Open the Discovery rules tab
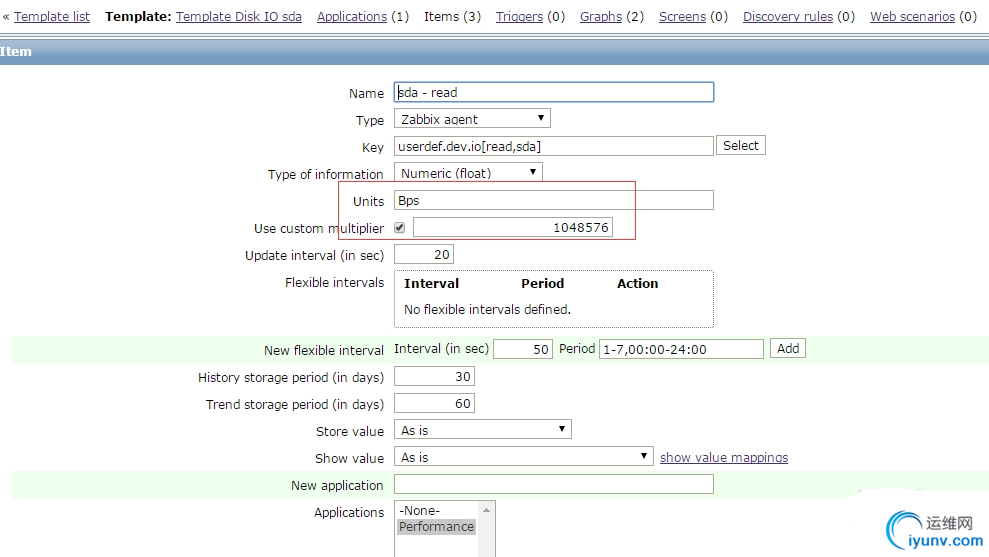Image resolution: width=989 pixels, height=557 pixels. point(788,16)
